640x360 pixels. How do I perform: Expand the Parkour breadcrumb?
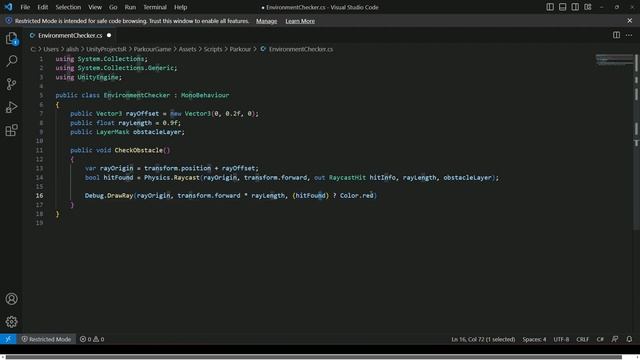[x=240, y=49]
